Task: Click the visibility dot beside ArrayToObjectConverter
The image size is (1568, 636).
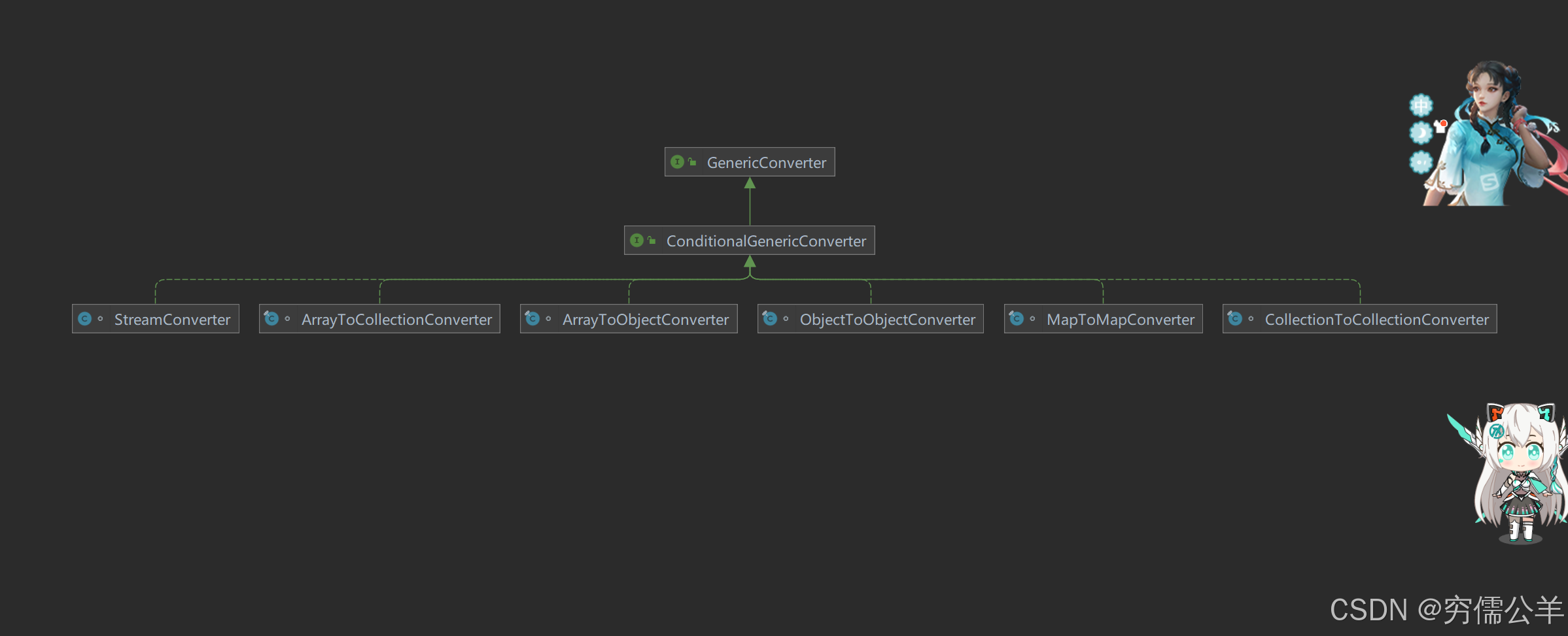Action: point(548,319)
